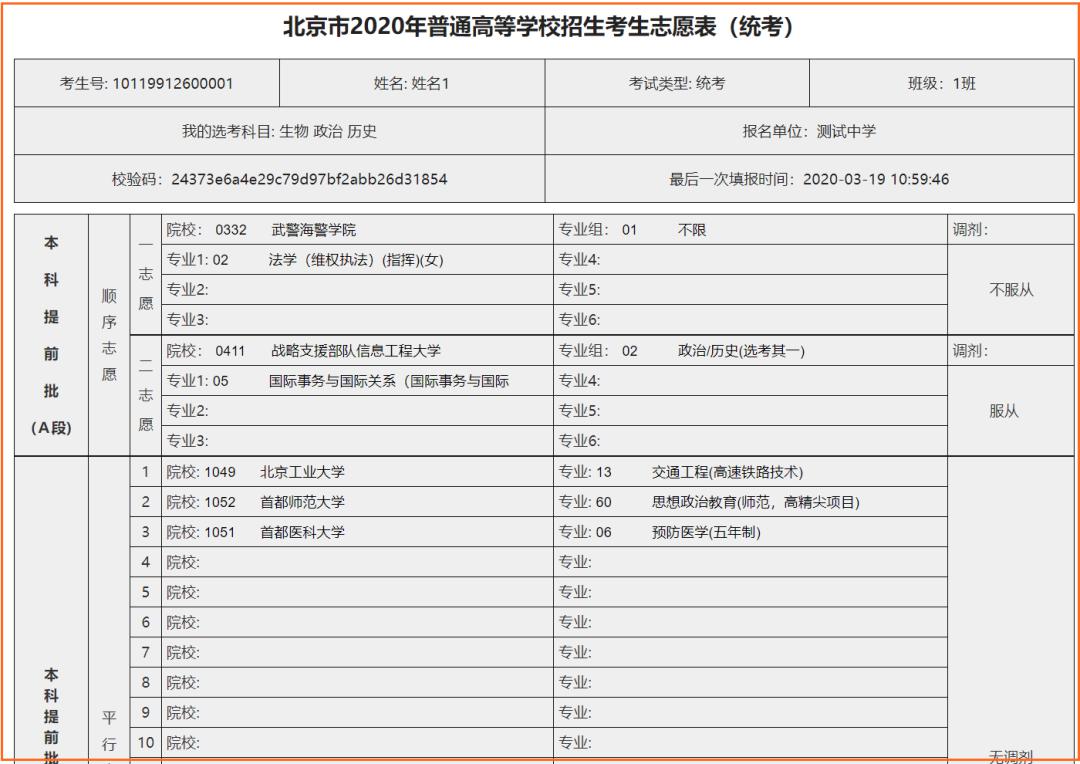Image resolution: width=1080 pixels, height=764 pixels.
Task: Click the 选考科目 entry 生物 政治 历史
Action: 277,131
